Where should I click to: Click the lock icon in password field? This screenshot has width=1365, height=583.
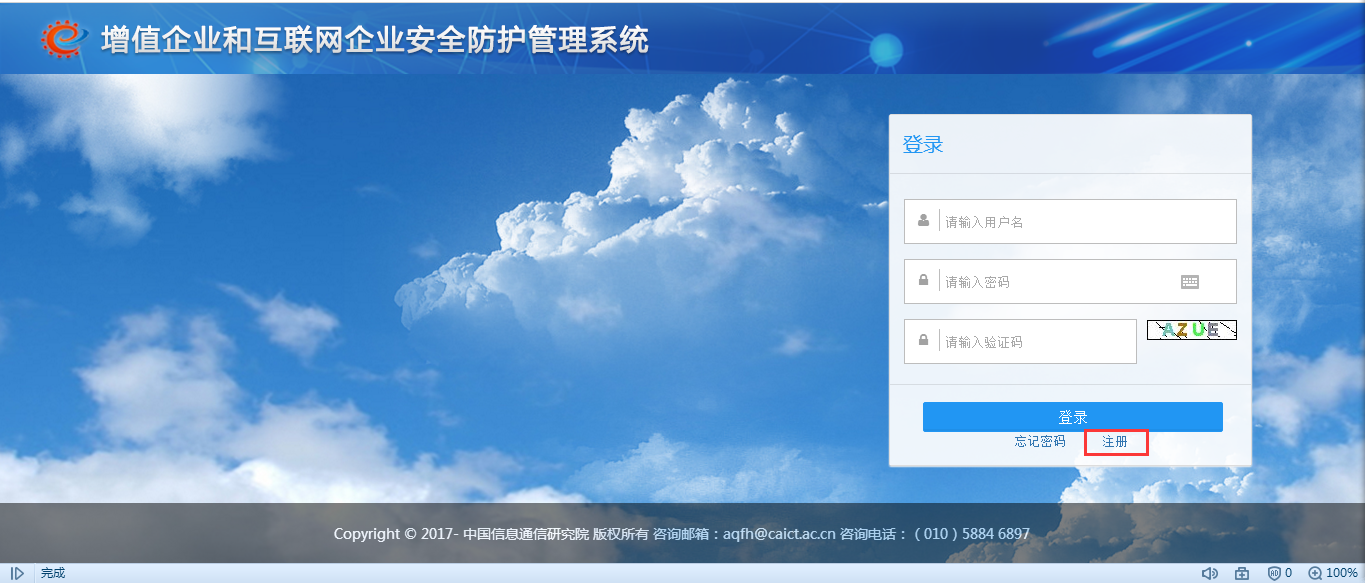pos(923,281)
